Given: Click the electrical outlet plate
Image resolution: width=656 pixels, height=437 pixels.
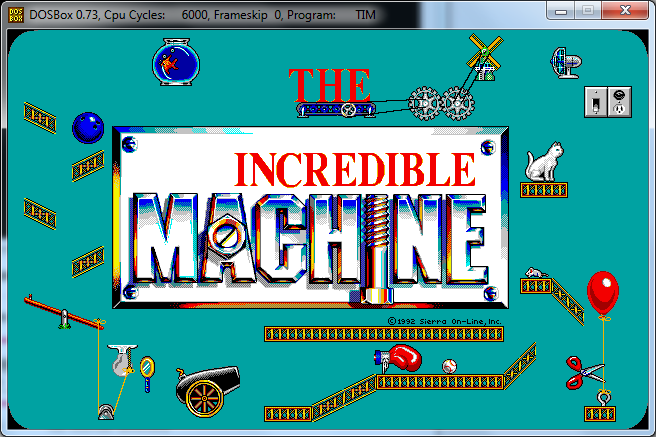Looking at the screenshot, I should (x=620, y=102).
